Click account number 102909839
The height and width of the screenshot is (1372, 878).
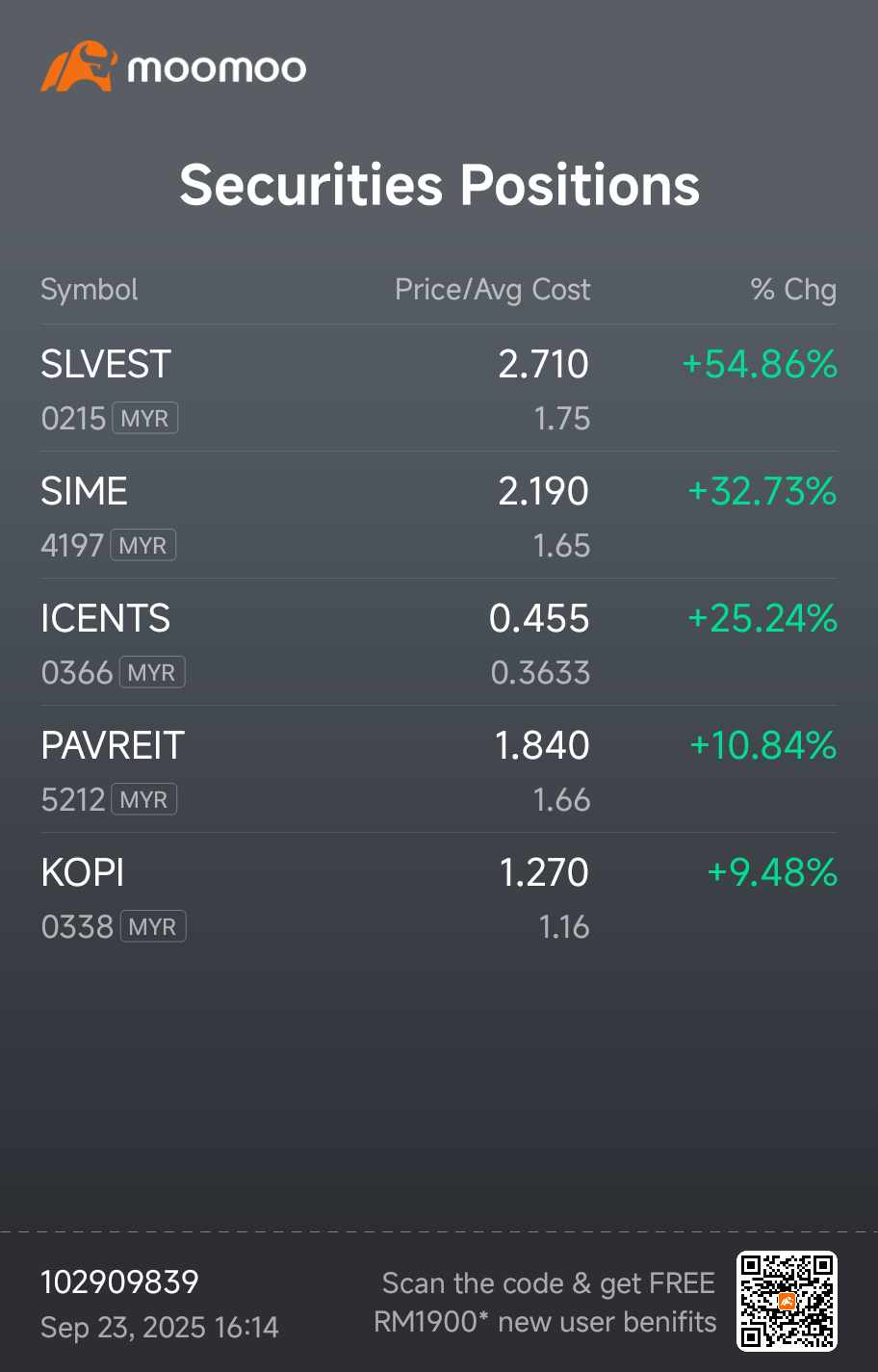click(118, 1281)
